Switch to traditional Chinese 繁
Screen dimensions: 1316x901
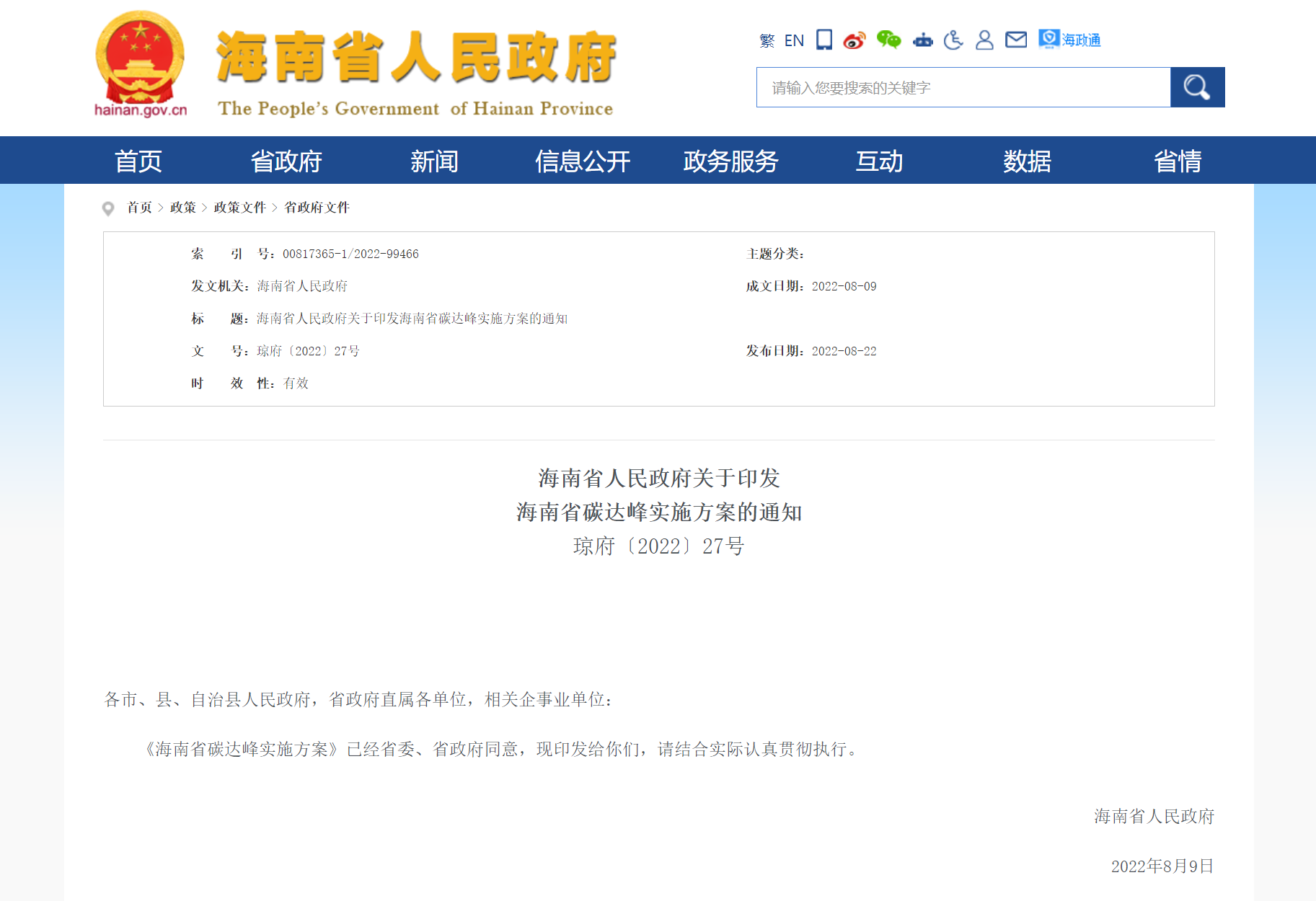767,40
